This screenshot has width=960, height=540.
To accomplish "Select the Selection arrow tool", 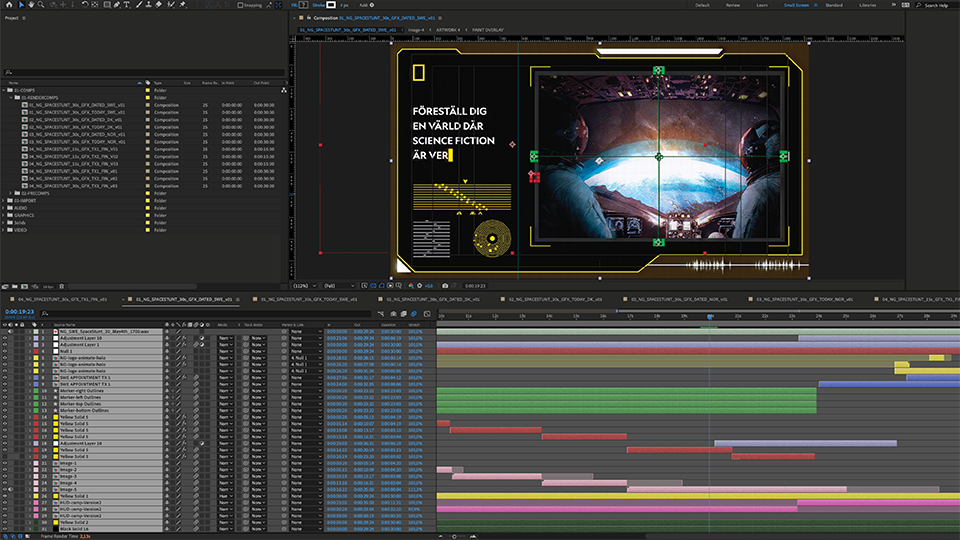I will (x=21, y=5).
